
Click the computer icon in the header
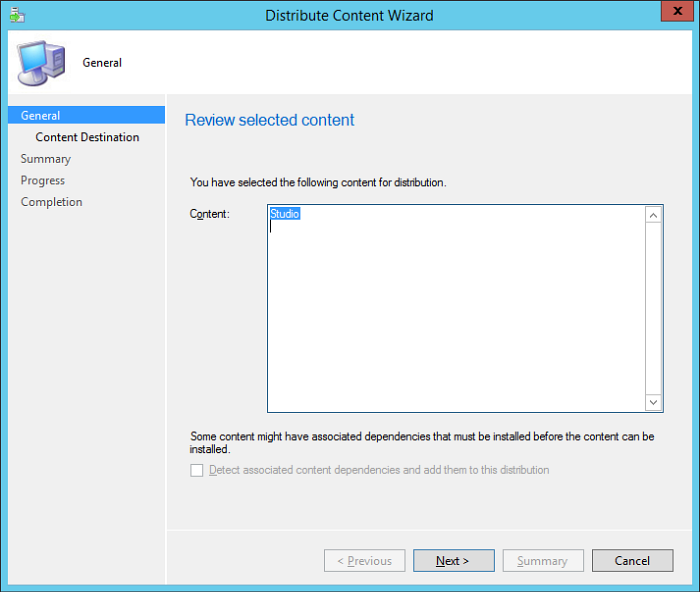coord(40,63)
